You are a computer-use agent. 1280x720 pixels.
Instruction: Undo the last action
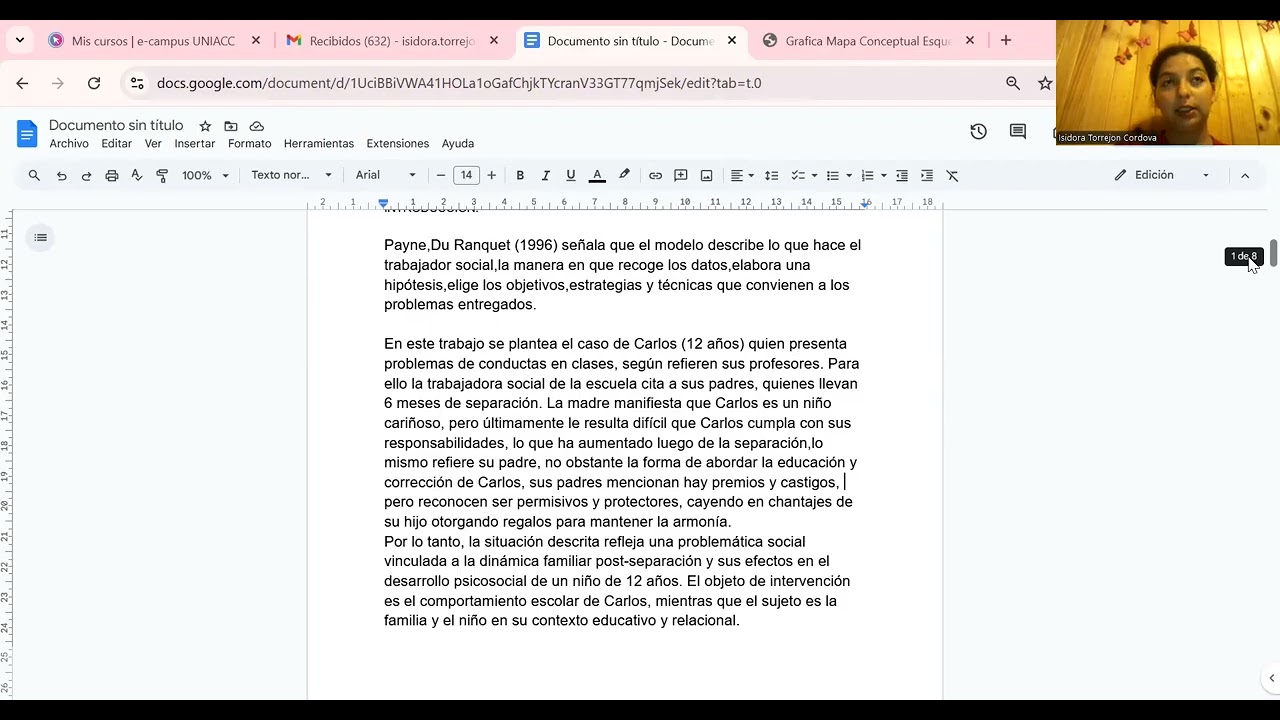pyautogui.click(x=61, y=175)
